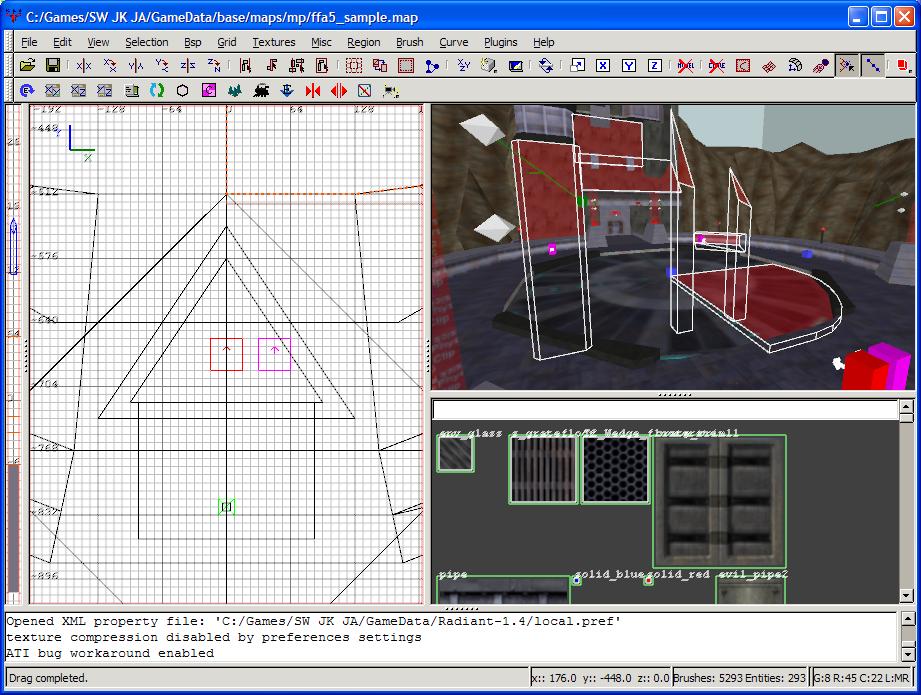
Task: Click the free scale icon
Action: (577, 65)
